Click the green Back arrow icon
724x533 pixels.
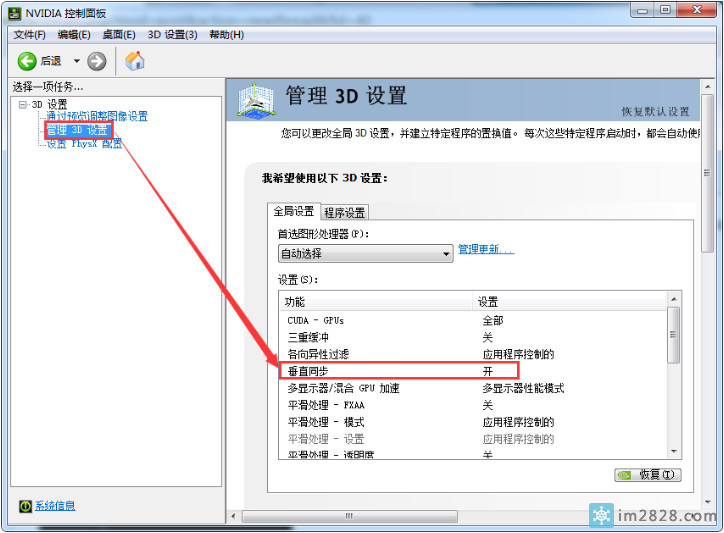coord(27,61)
